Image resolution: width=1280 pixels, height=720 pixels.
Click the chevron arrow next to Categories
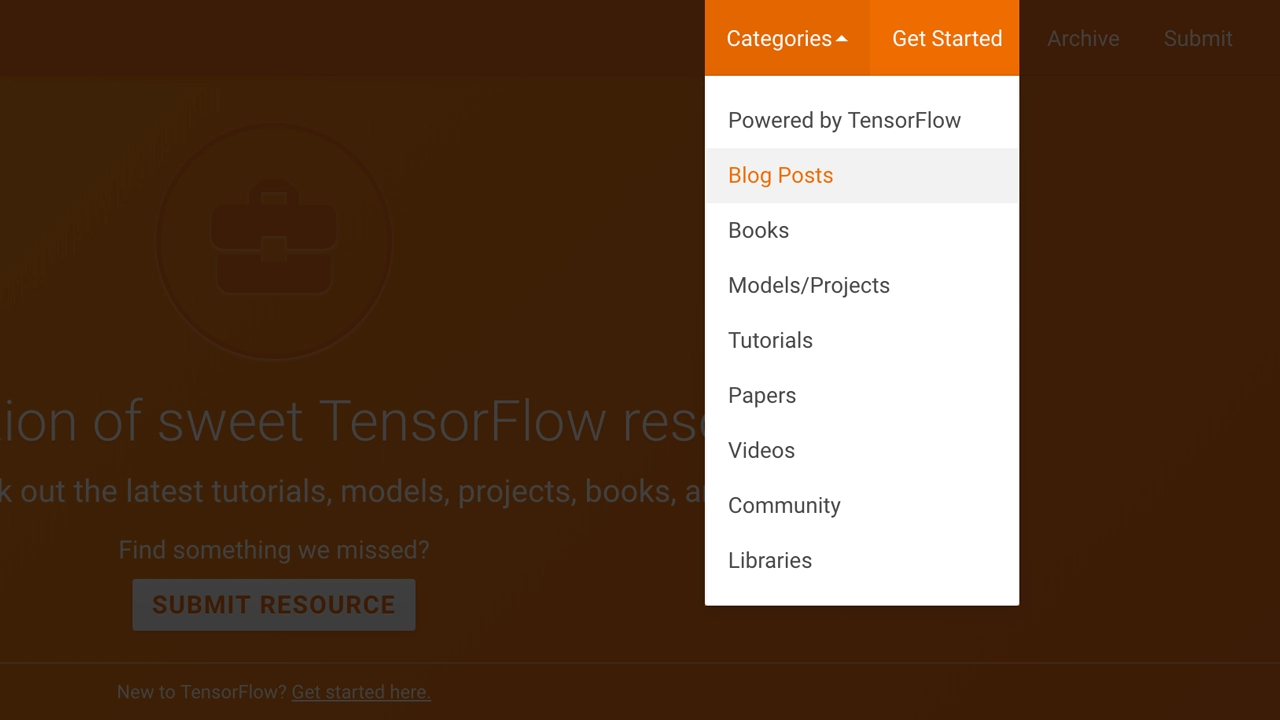841,38
